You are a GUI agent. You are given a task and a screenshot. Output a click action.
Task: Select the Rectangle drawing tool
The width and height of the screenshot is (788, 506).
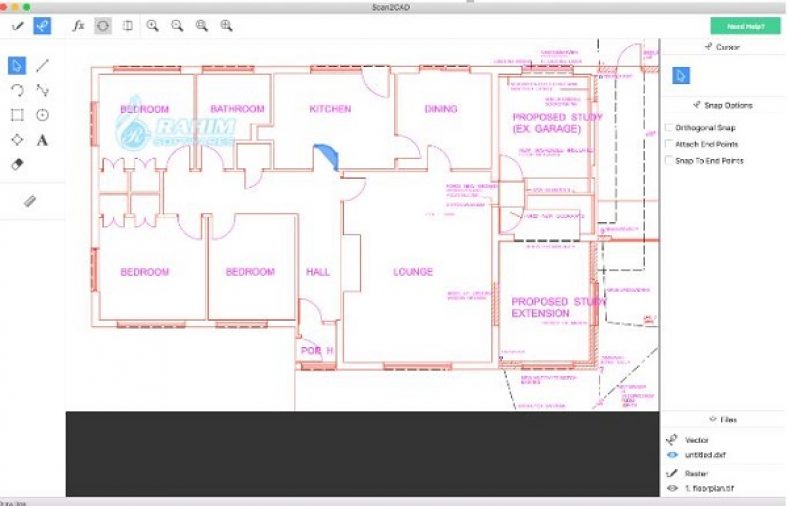[x=17, y=115]
